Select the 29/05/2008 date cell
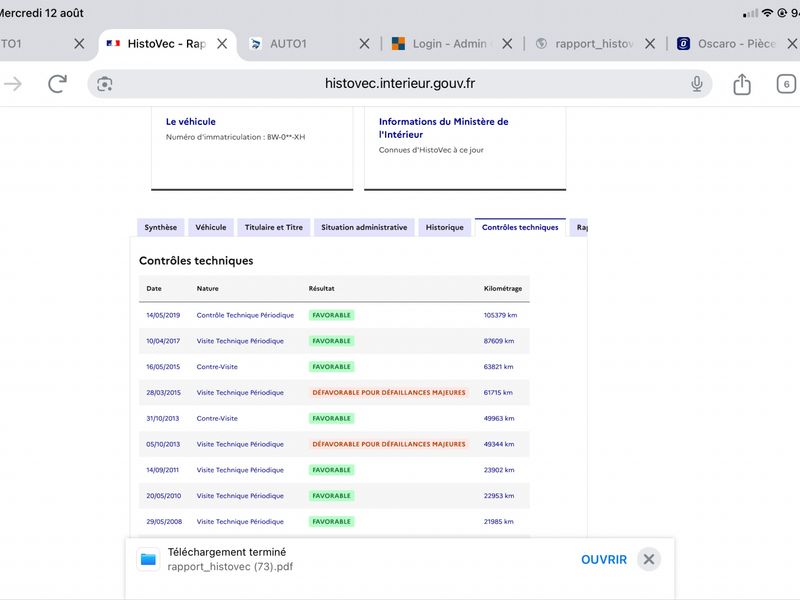This screenshot has height=600, width=800. point(164,521)
